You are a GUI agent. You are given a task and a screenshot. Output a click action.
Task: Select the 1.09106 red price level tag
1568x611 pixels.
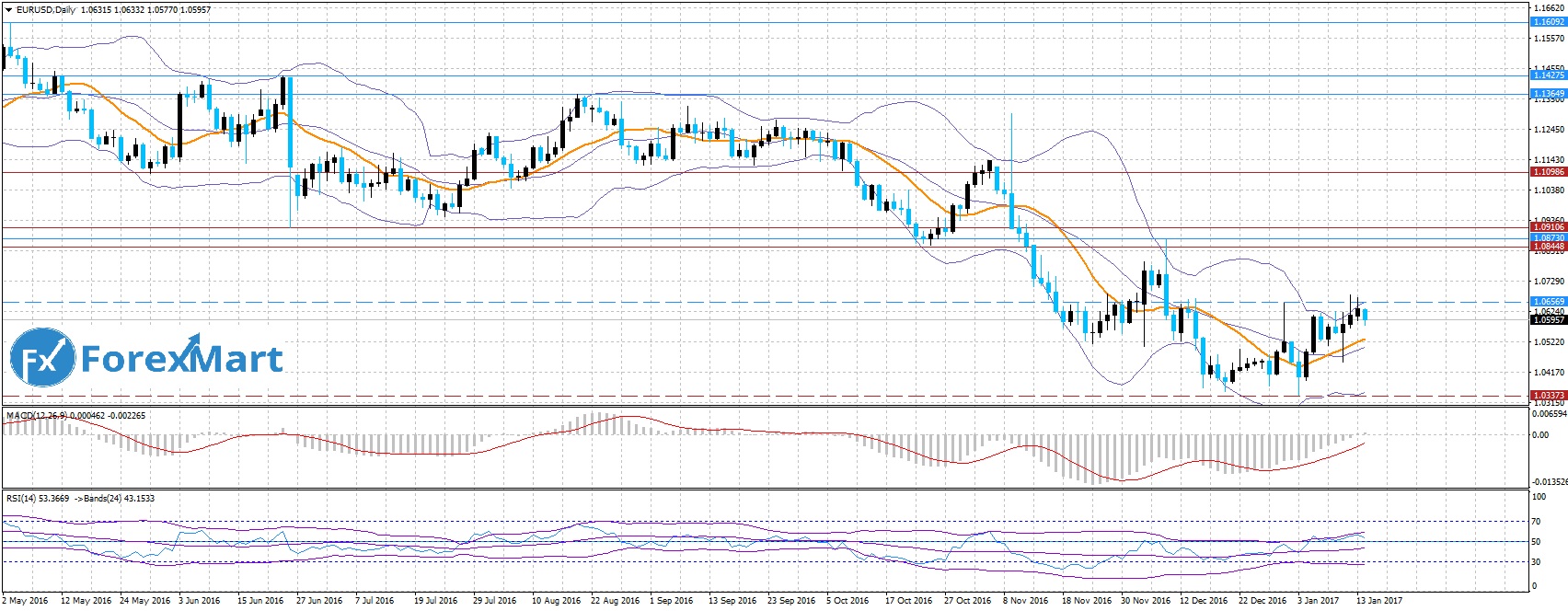[1548, 227]
